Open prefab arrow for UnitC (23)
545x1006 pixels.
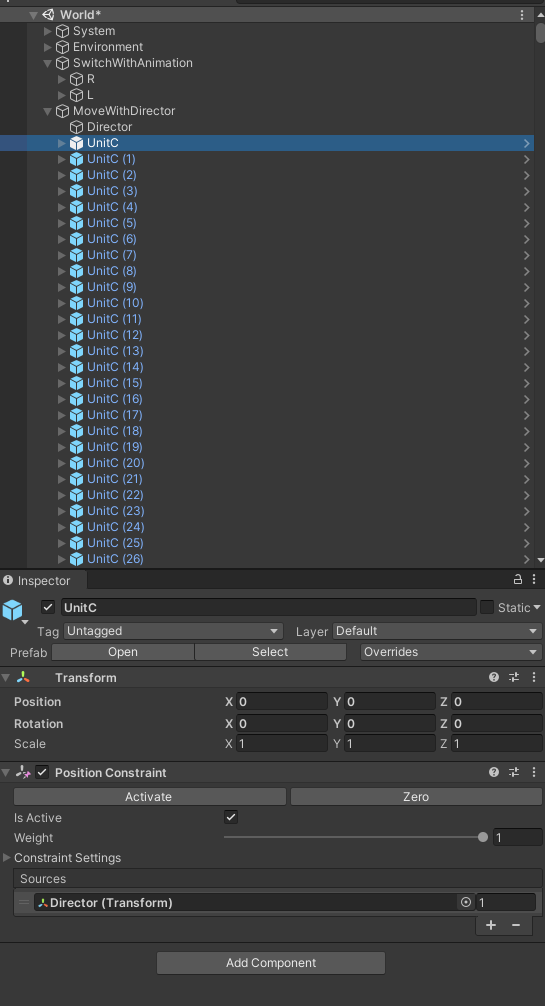[526, 511]
